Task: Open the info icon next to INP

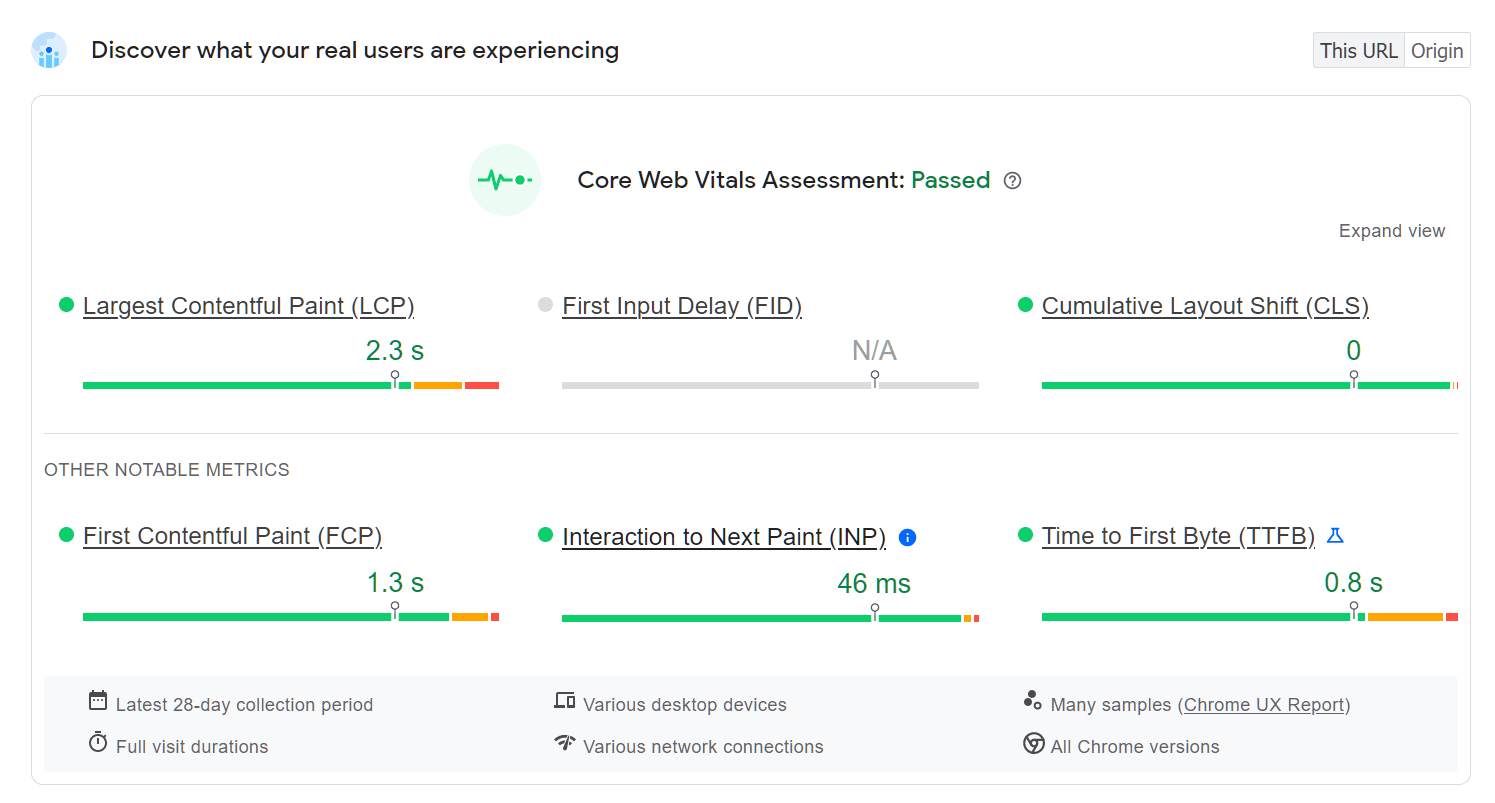Action: pyautogui.click(x=907, y=537)
